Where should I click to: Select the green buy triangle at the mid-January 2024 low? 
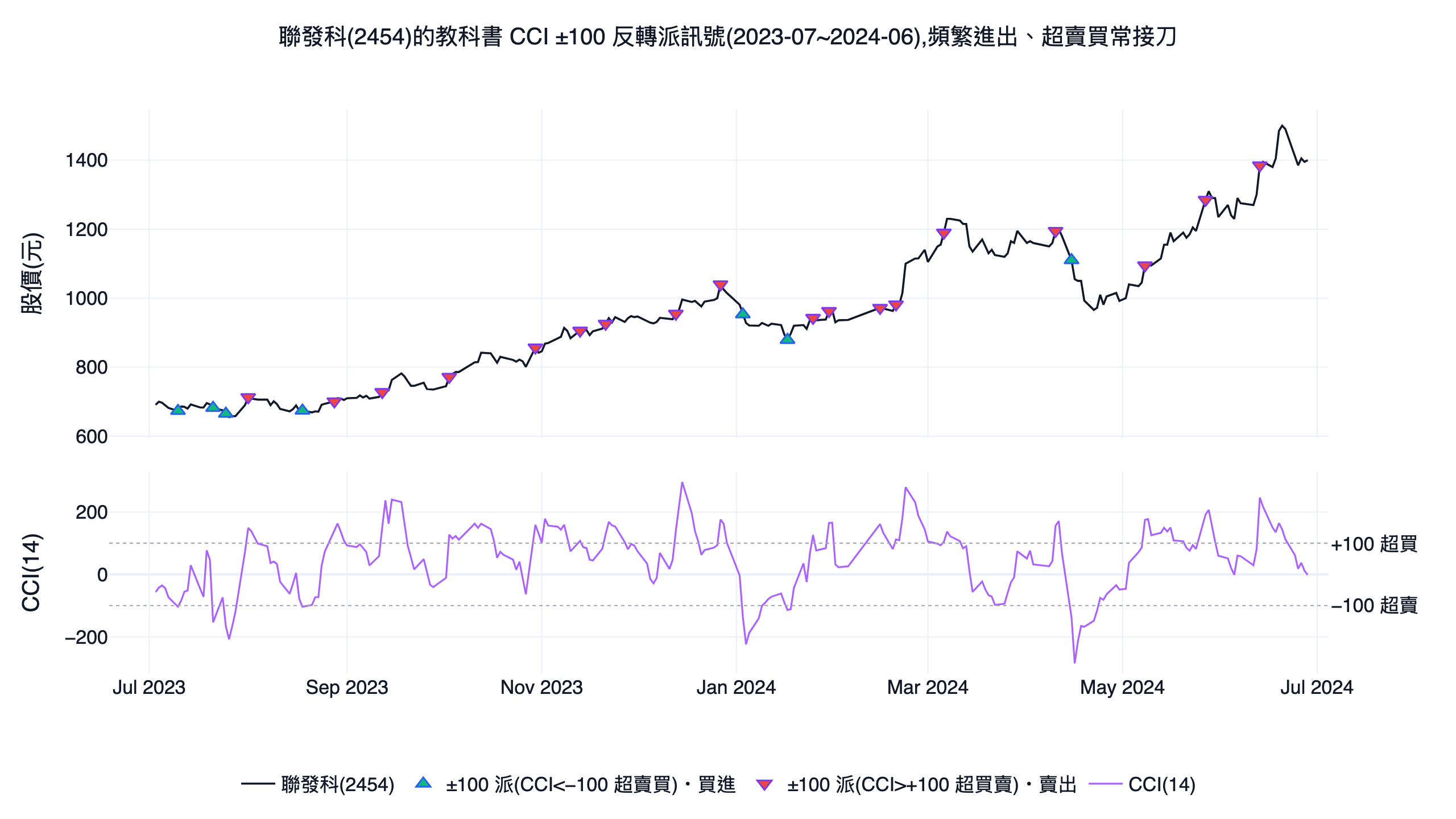coord(787,339)
